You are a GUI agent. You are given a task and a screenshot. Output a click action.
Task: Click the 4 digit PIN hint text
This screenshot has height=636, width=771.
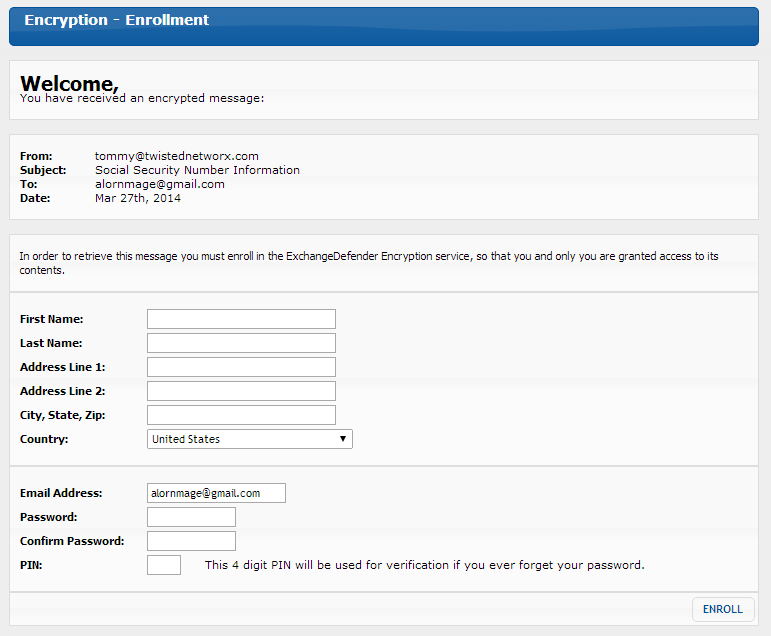point(424,565)
